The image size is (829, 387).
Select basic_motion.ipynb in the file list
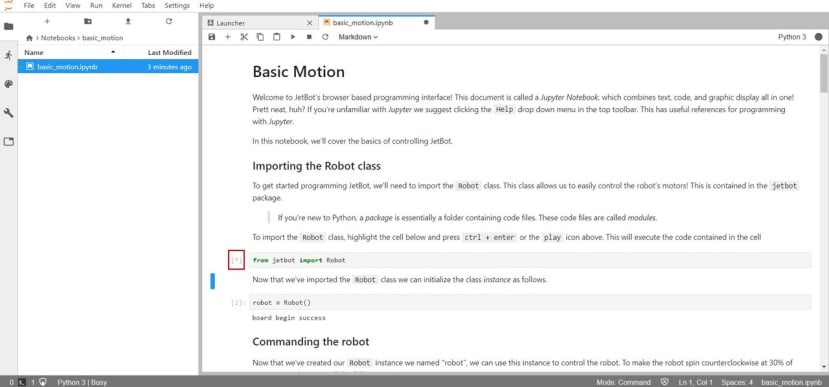click(108, 67)
